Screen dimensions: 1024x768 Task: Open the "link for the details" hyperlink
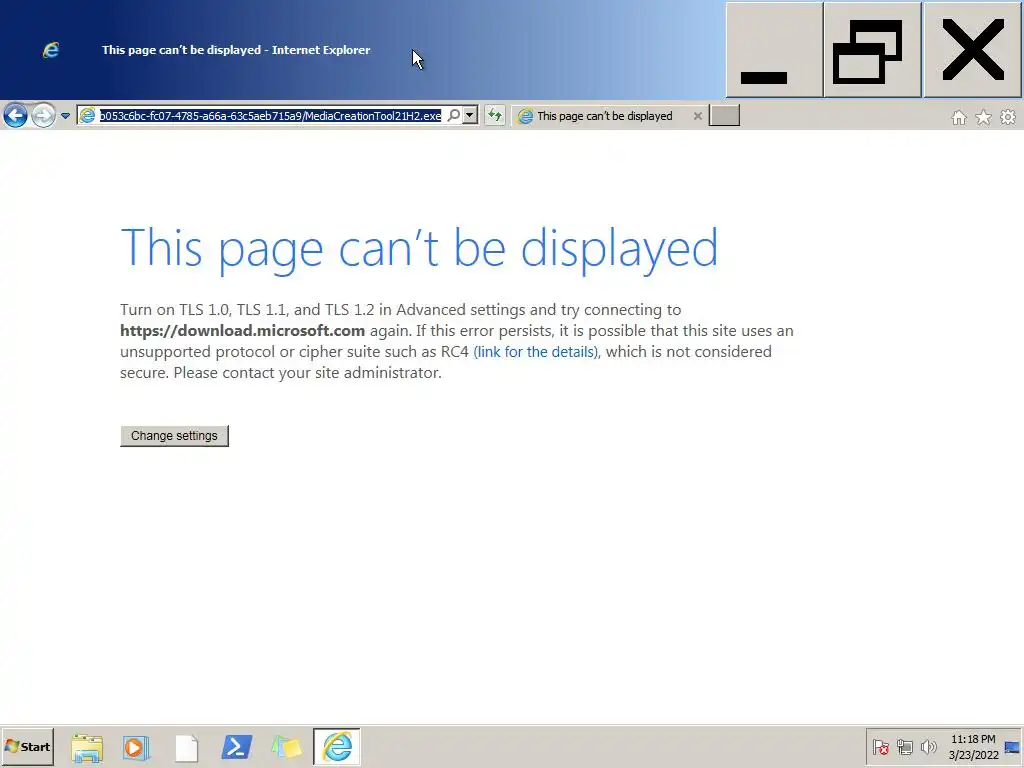(536, 352)
